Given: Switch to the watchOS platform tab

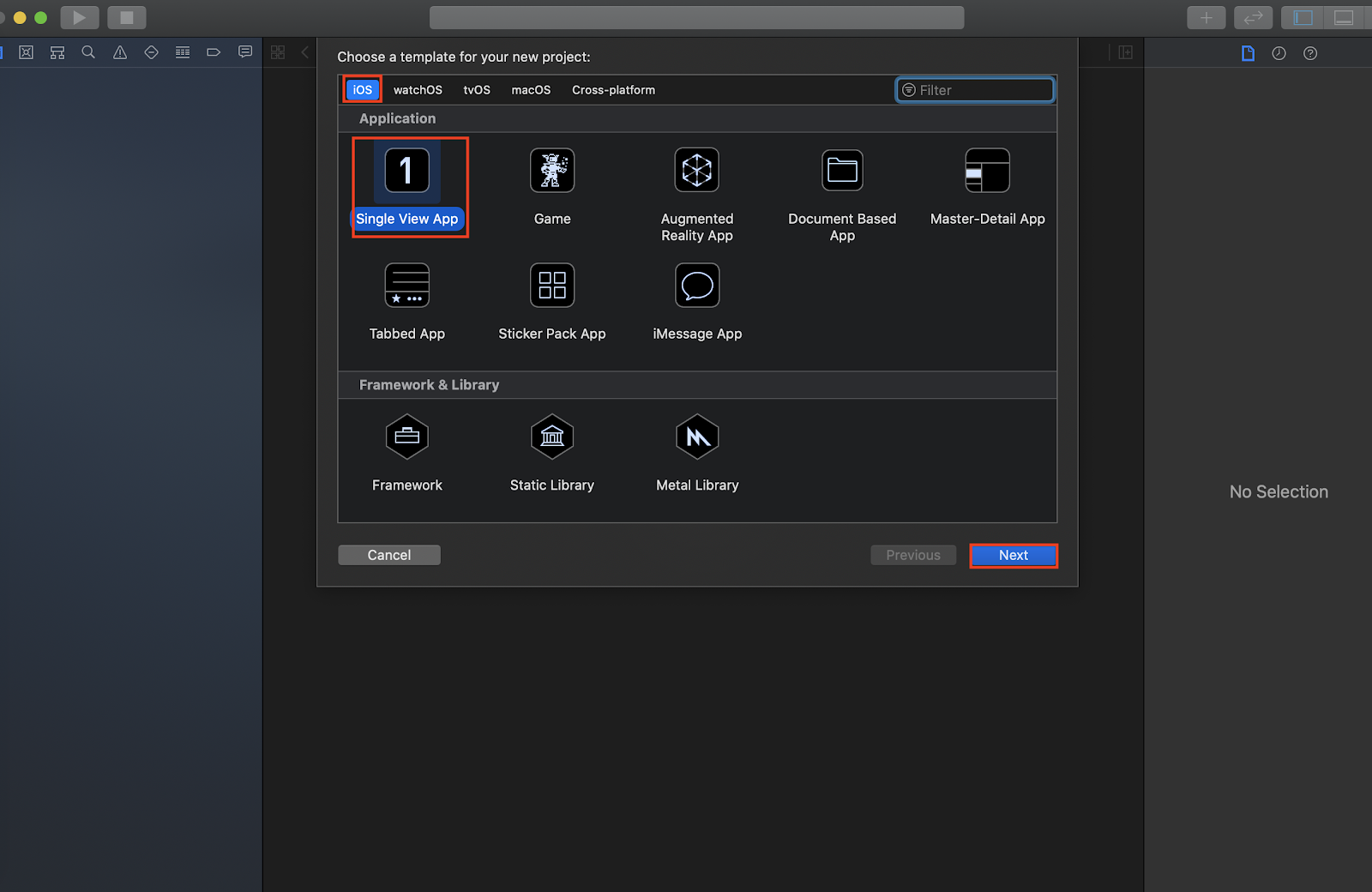Looking at the screenshot, I should coord(418,89).
